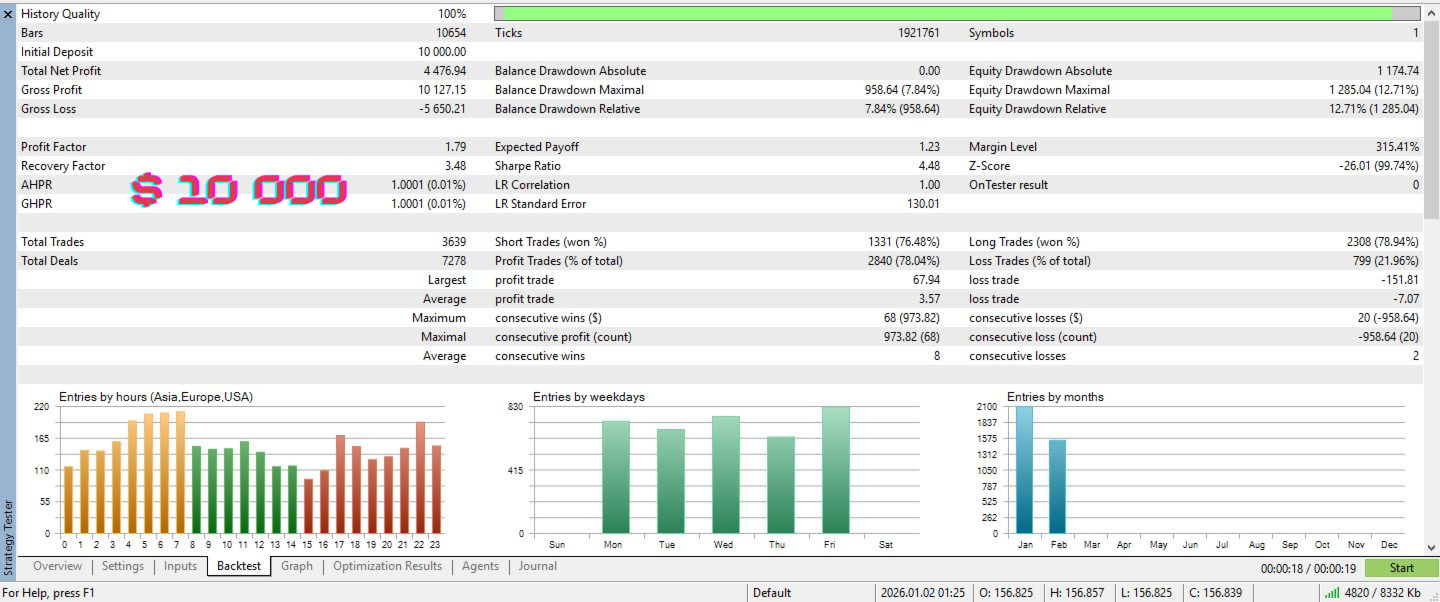Image resolution: width=1440 pixels, height=602 pixels.
Task: Close the Strategy Tester panel with X
Action: [x=8, y=14]
